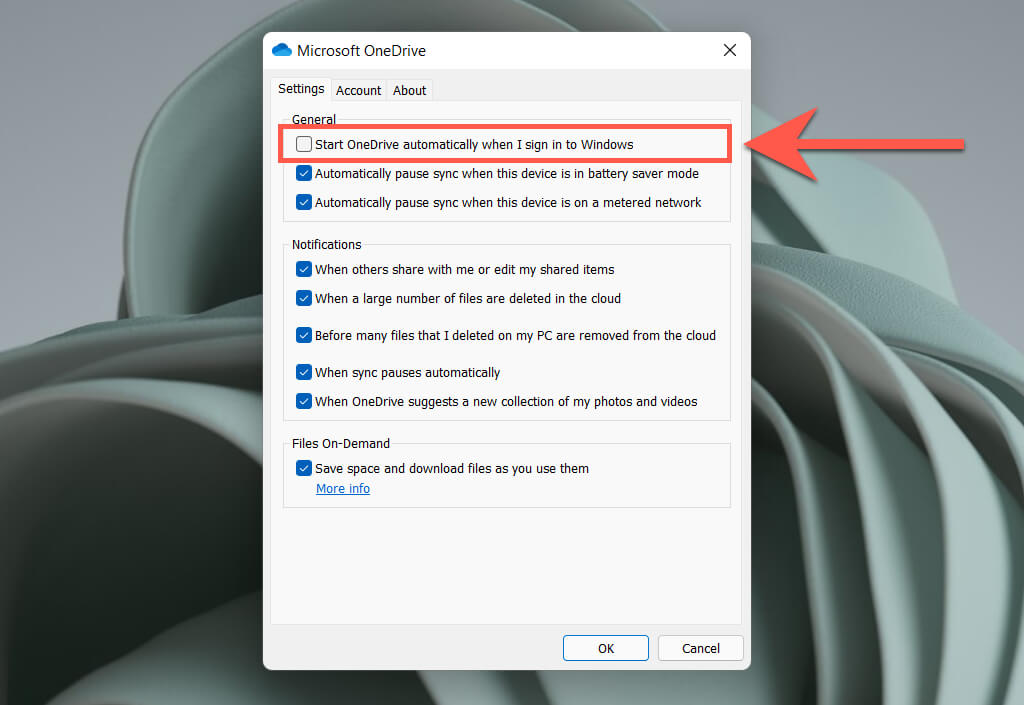Switch to the About tab
This screenshot has width=1024, height=705.
click(409, 90)
